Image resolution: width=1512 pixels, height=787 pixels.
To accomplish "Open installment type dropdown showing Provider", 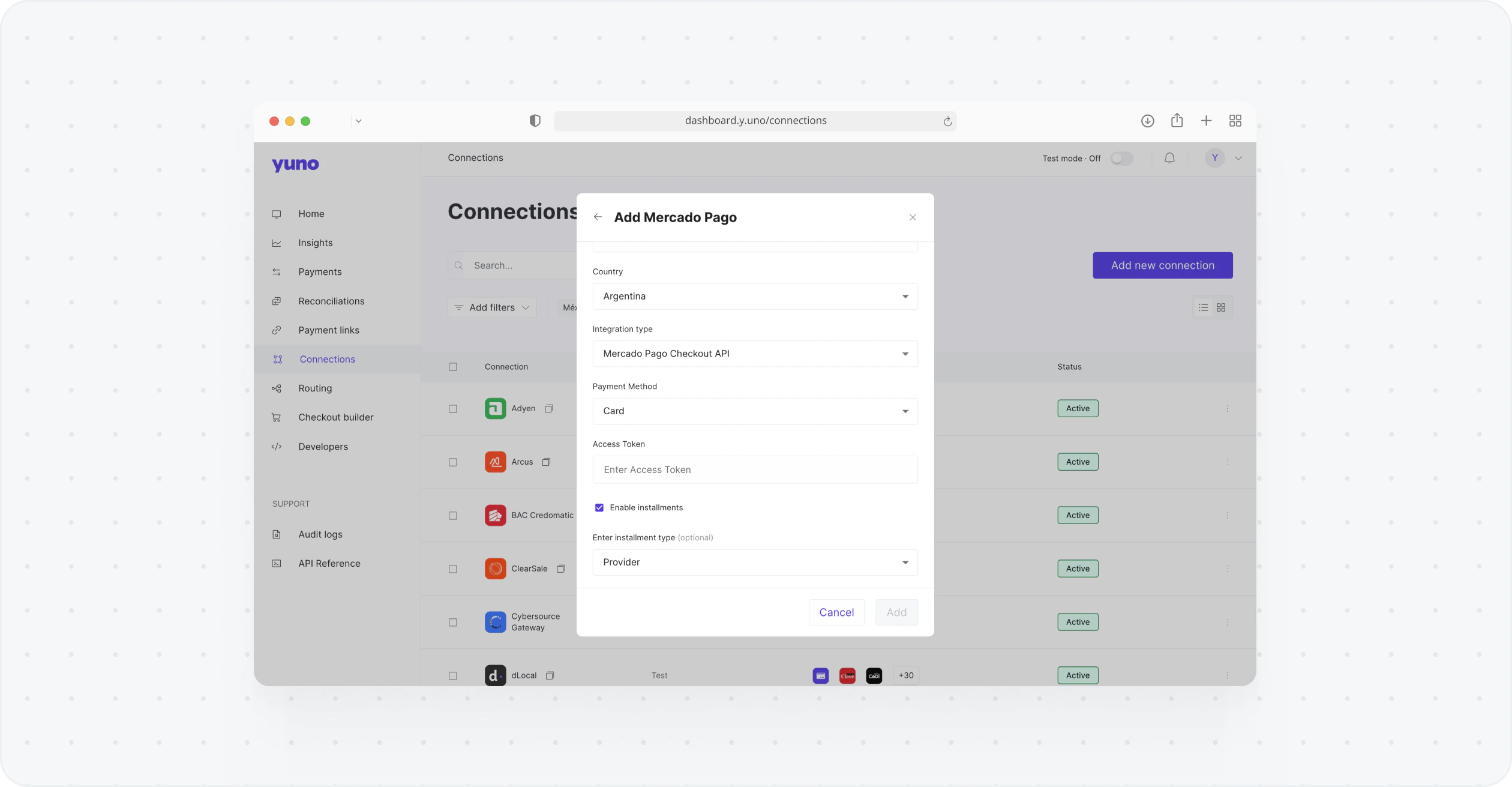I will 754,562.
